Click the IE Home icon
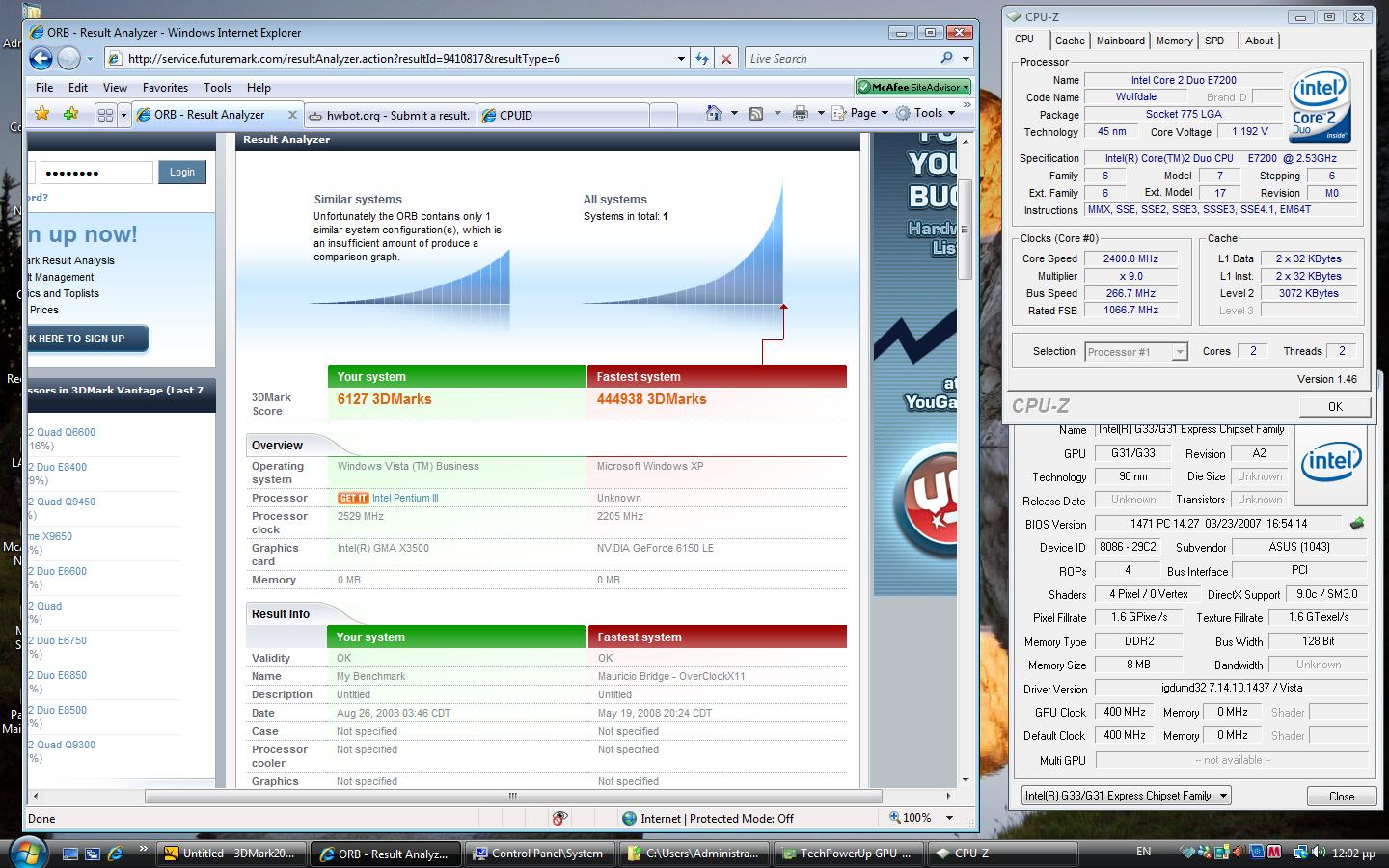1389x868 pixels. pos(714,113)
